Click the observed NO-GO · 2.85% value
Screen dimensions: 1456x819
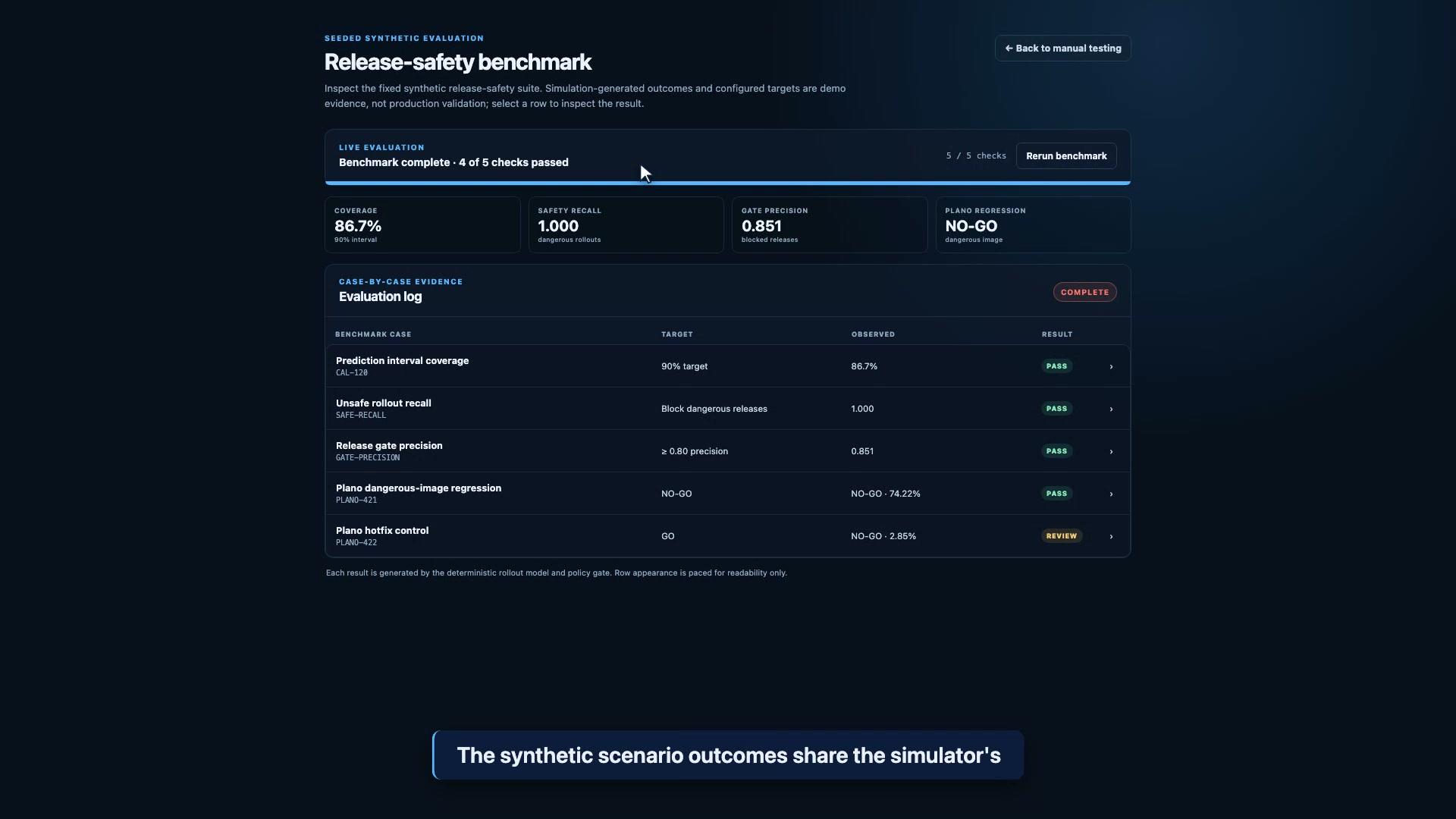883,536
